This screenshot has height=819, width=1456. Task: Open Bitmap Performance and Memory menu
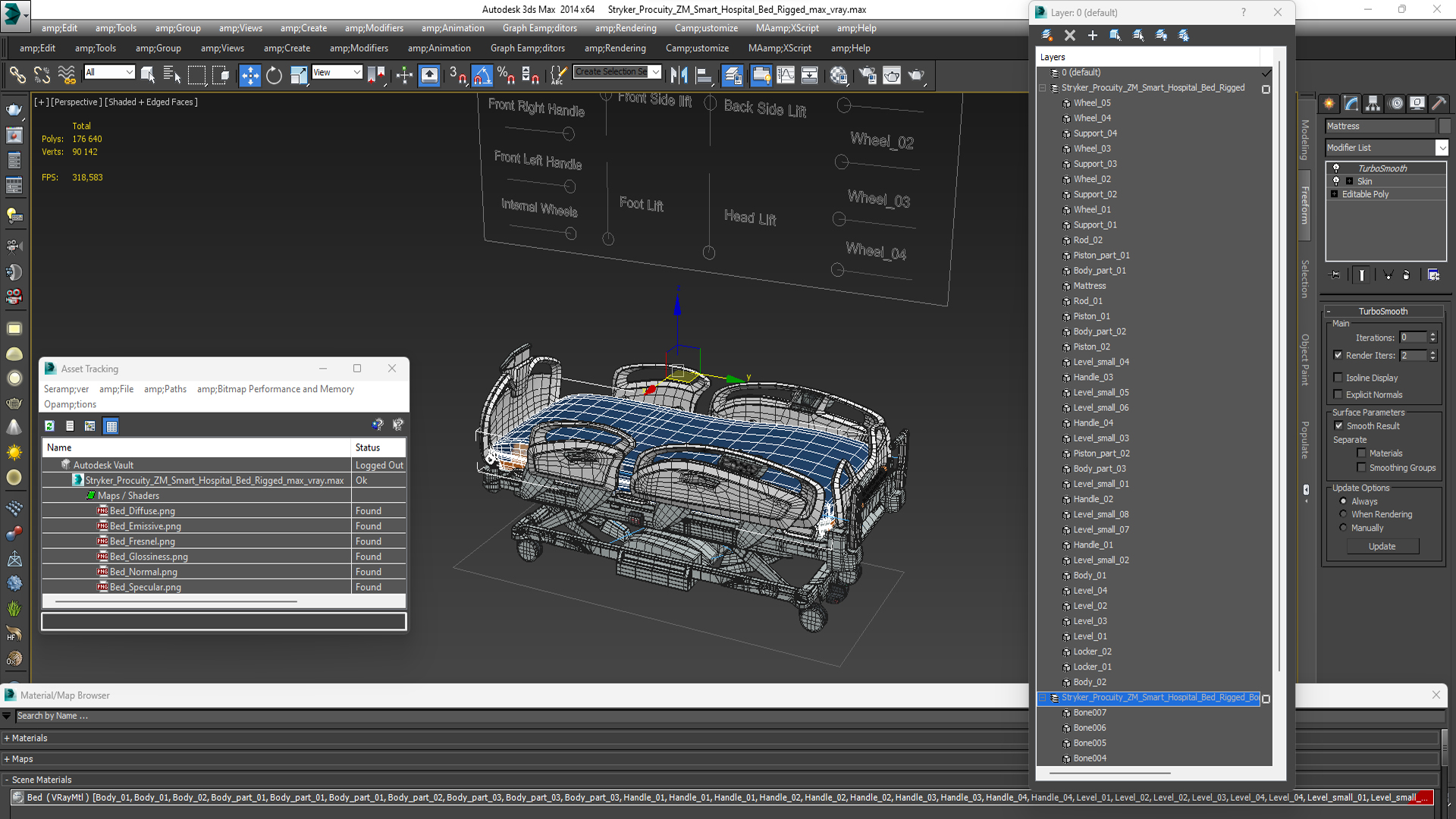[275, 389]
